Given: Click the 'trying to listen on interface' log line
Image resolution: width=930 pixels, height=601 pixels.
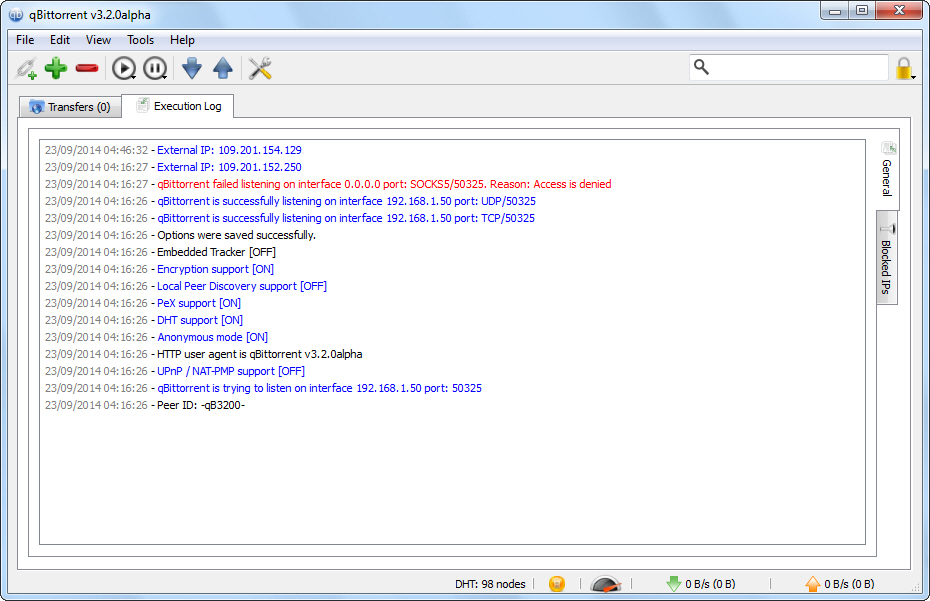Looking at the screenshot, I should click(x=263, y=388).
